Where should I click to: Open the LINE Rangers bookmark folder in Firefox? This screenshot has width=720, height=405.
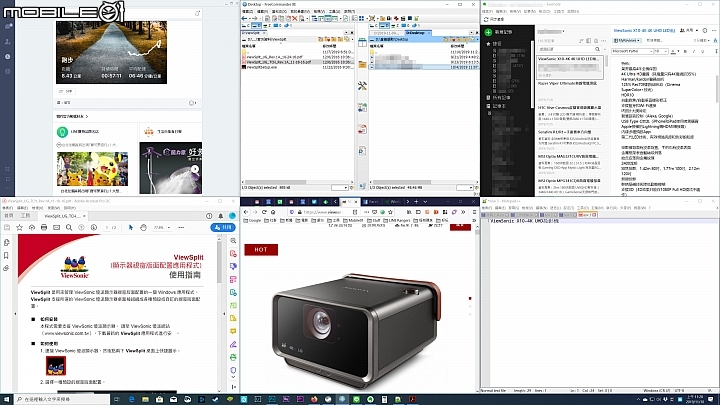[397, 220]
